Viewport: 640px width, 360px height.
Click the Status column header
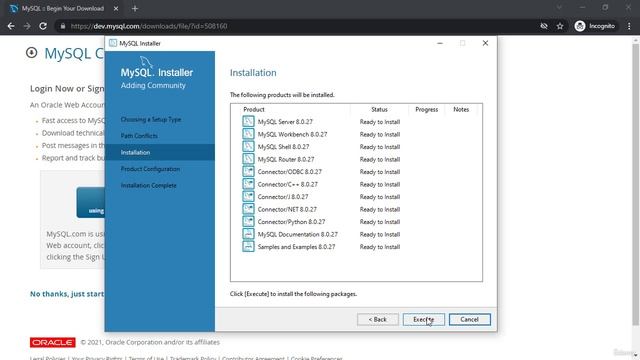[379, 109]
